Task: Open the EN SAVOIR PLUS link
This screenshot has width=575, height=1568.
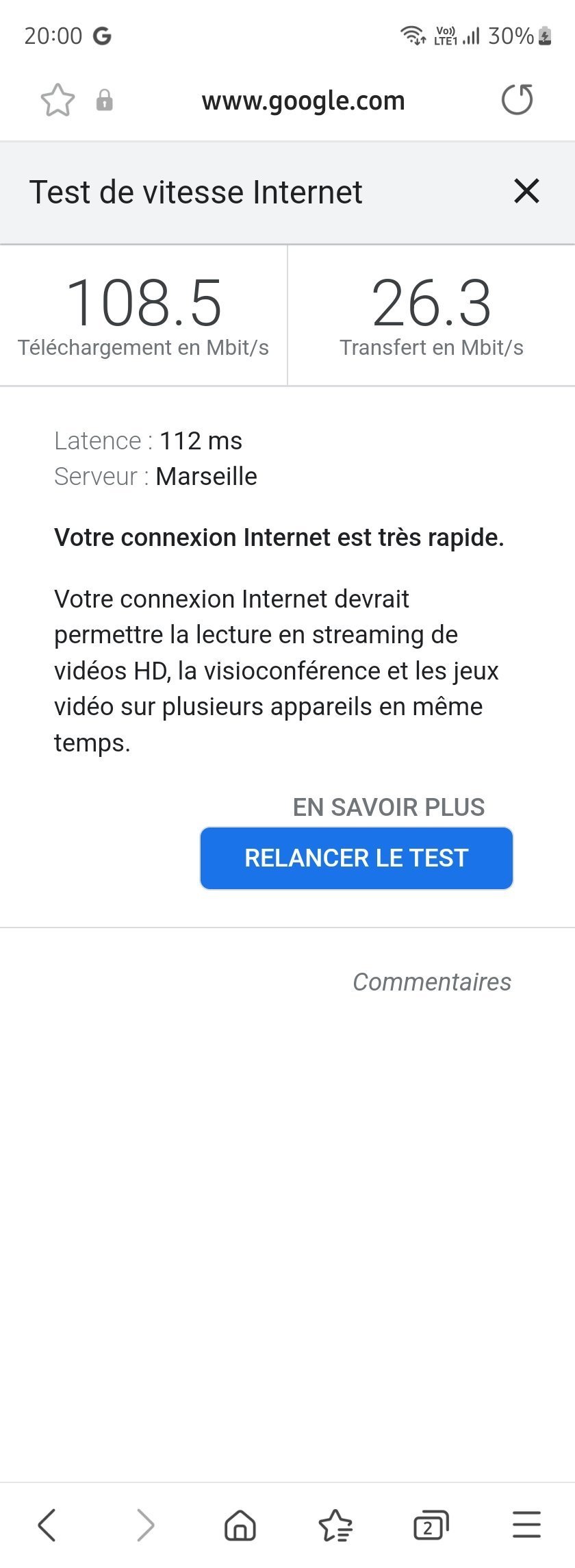Action: pos(388,807)
